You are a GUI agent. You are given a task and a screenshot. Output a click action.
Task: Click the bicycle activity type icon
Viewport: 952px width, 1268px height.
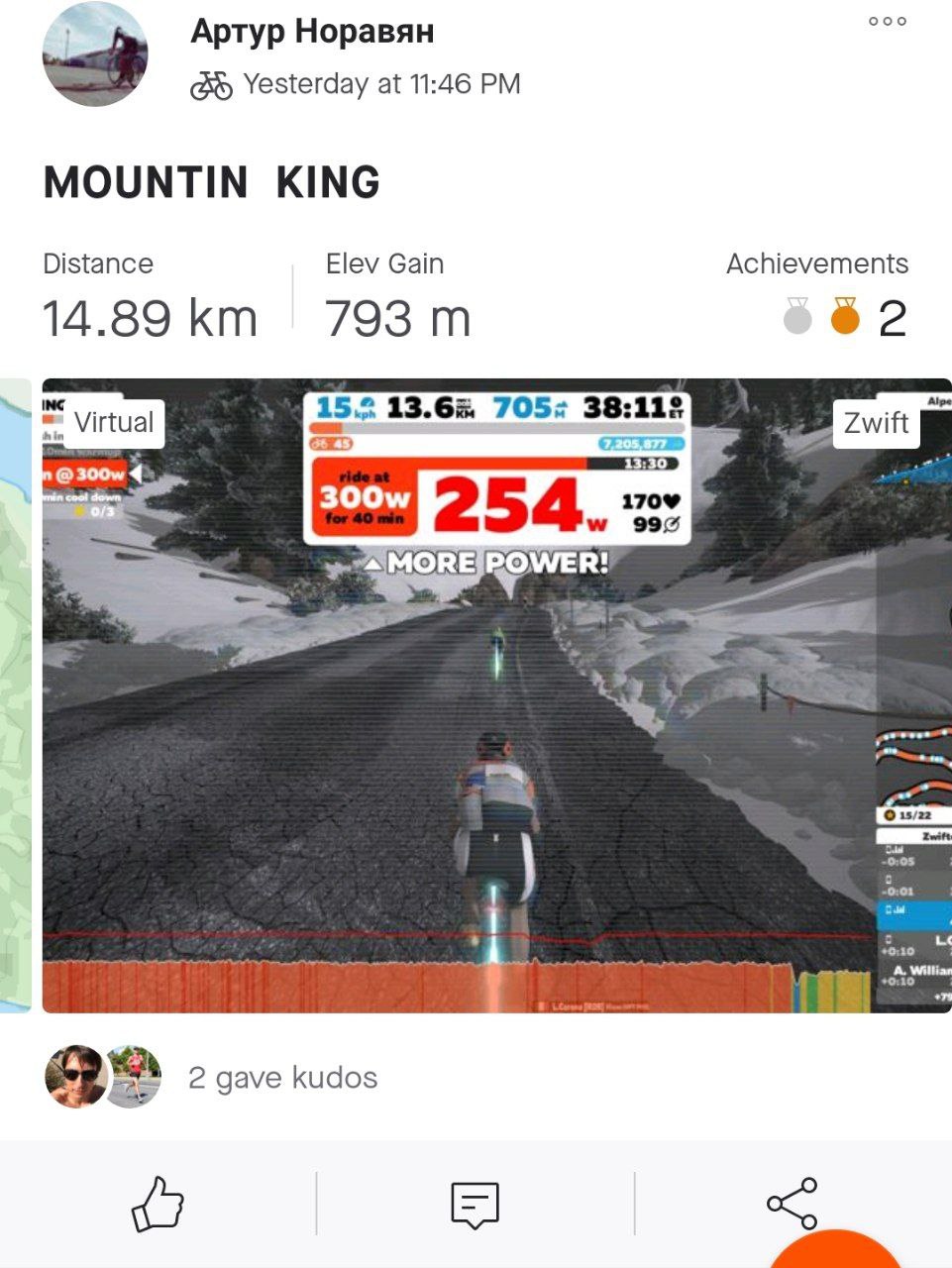coord(211,85)
